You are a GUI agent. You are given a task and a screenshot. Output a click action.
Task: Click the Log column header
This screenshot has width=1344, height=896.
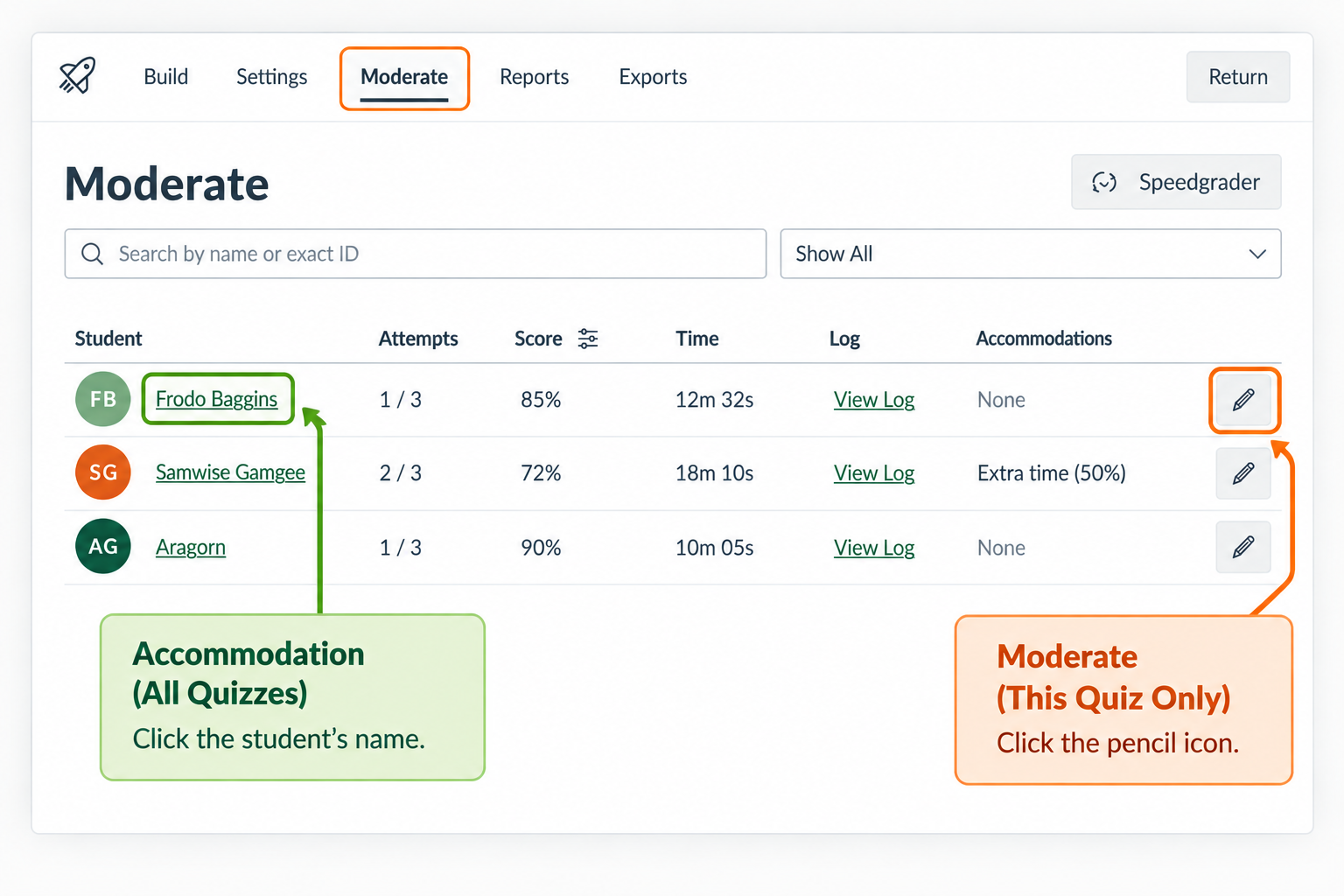click(x=845, y=339)
